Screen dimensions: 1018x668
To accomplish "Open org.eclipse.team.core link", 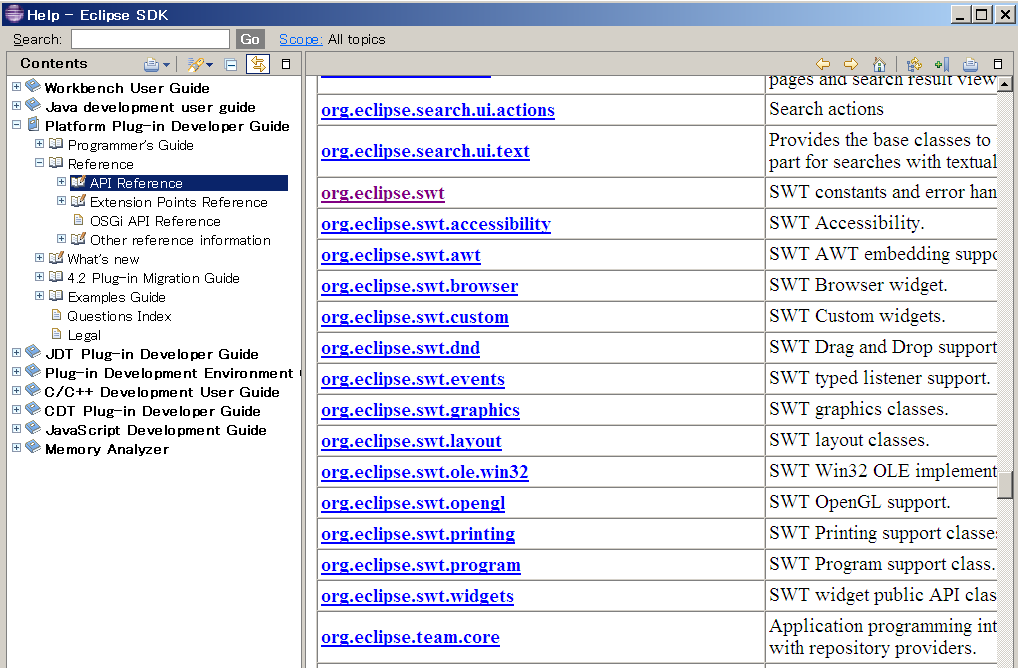I will [x=410, y=637].
